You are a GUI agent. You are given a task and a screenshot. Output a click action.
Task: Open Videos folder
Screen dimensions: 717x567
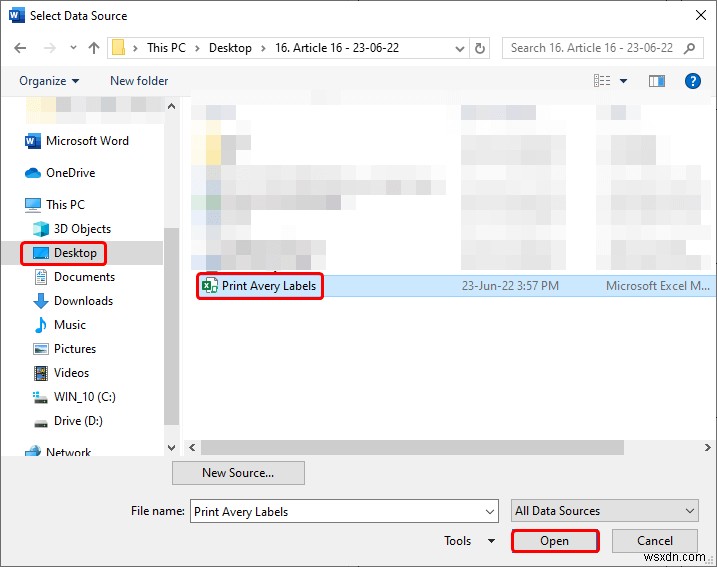[x=71, y=373]
